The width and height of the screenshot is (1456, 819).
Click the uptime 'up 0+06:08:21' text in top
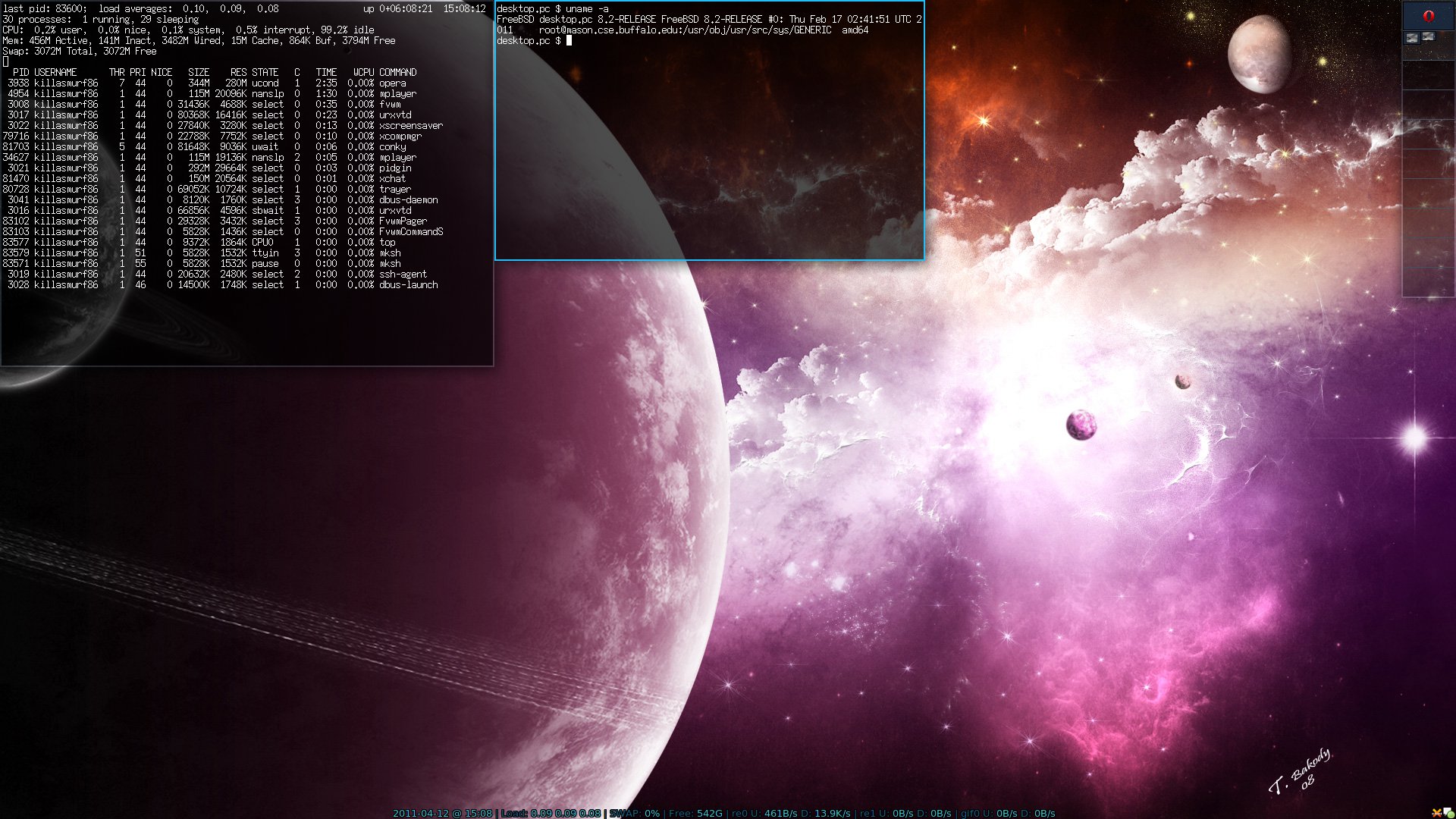[397, 9]
